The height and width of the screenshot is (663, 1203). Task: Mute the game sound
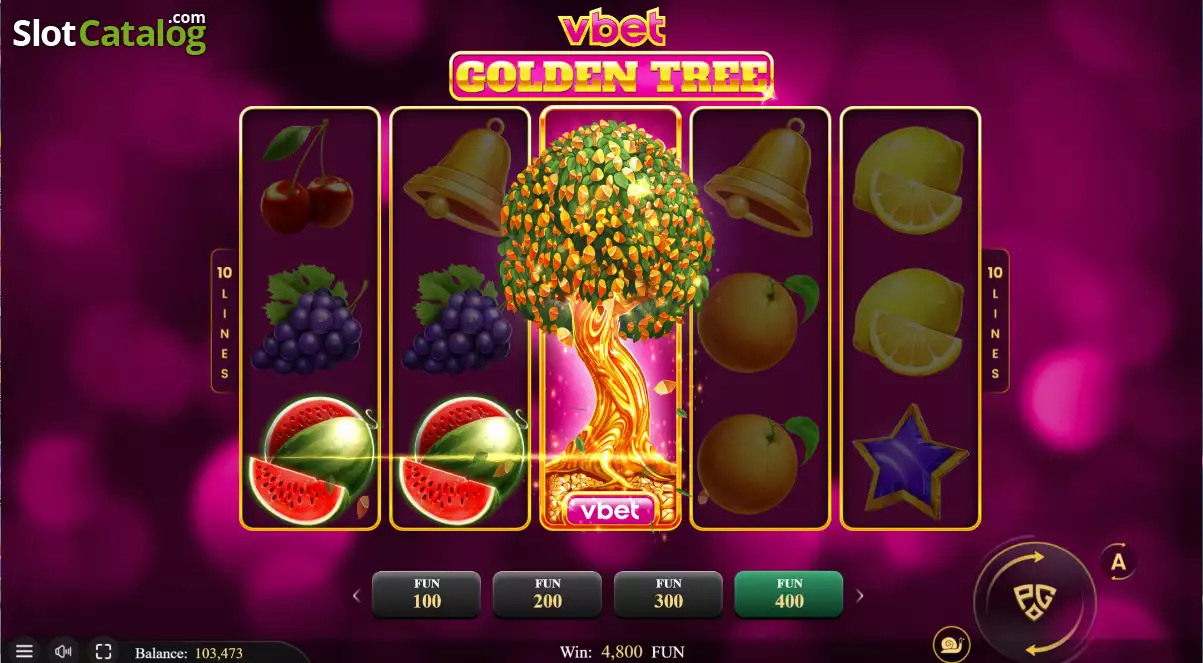tap(64, 651)
